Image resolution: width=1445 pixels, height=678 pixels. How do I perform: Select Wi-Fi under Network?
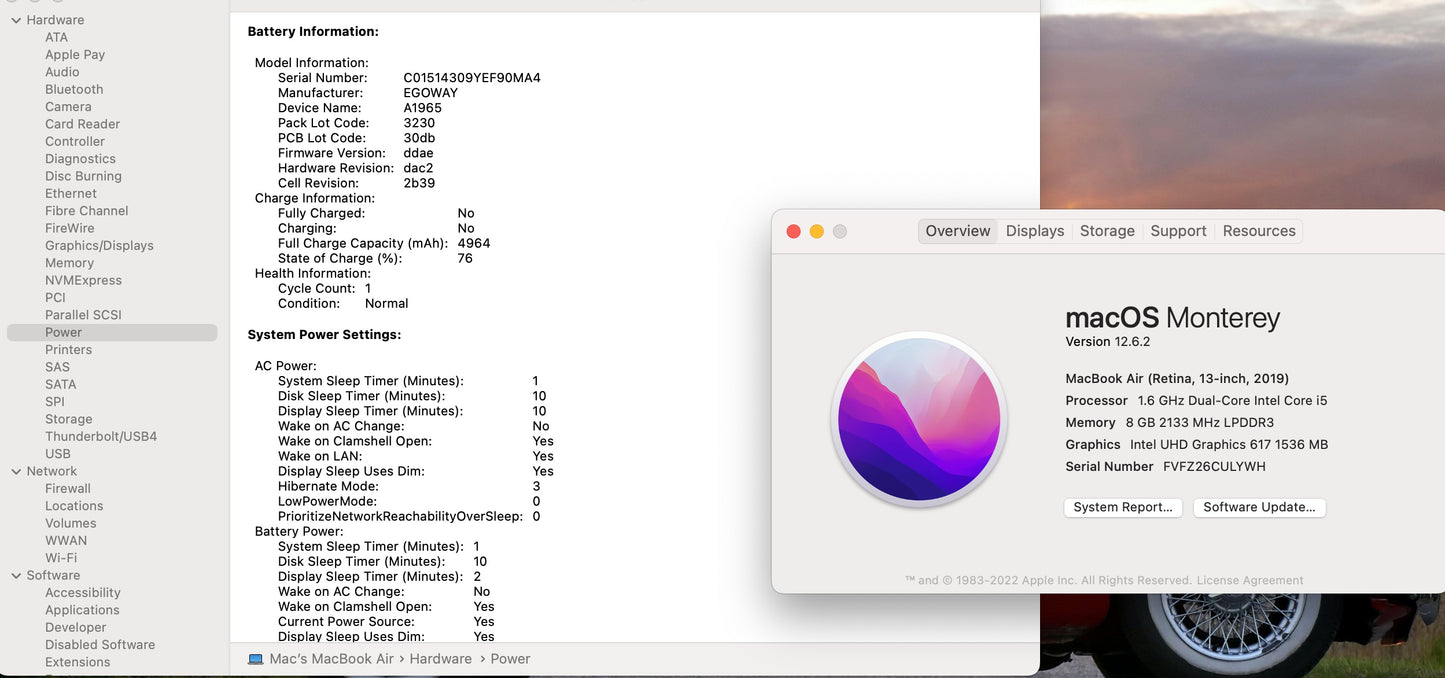[x=61, y=558]
